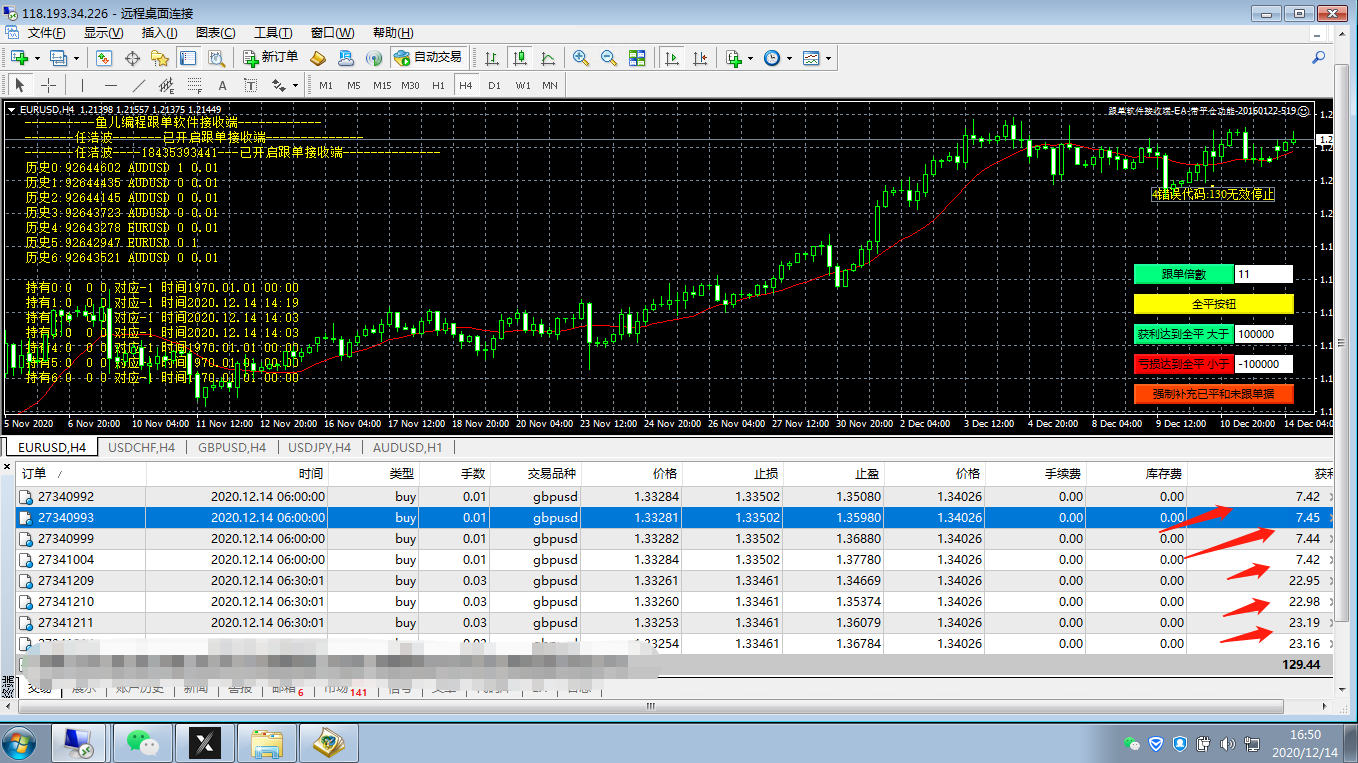The image size is (1358, 763).
Task: Select the crosshair tool
Action: [47, 85]
